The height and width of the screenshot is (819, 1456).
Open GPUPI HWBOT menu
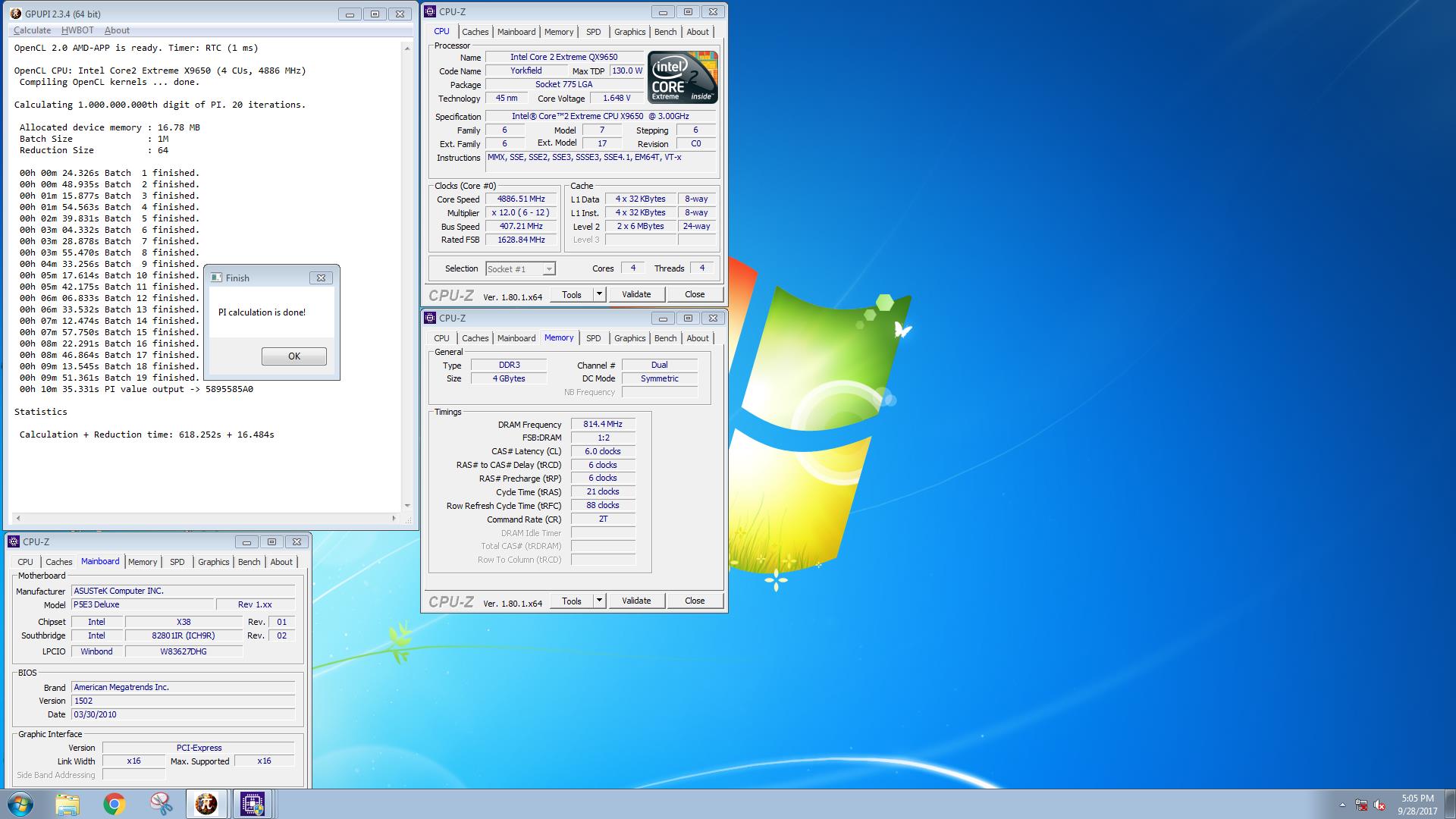point(77,30)
